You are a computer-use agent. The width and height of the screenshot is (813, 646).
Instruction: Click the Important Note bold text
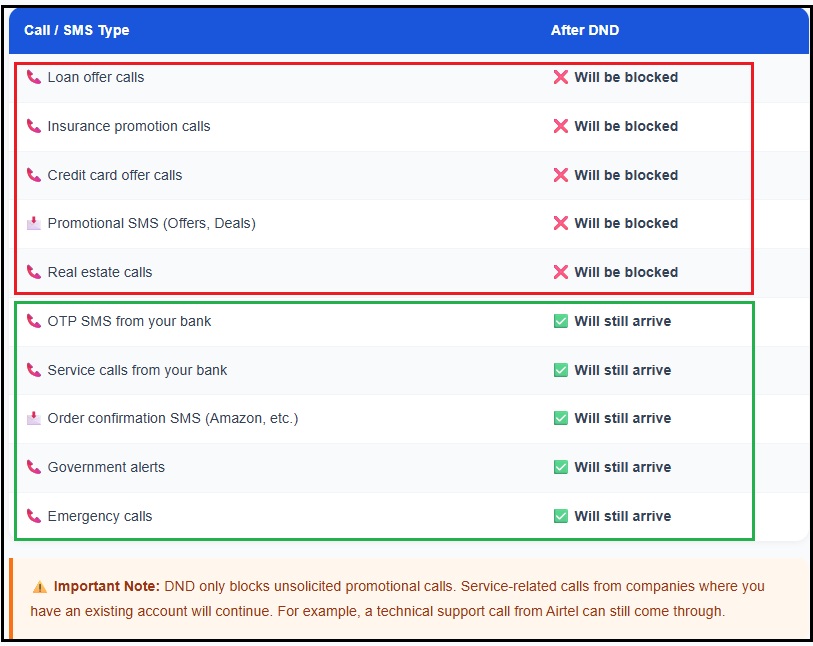[106, 586]
